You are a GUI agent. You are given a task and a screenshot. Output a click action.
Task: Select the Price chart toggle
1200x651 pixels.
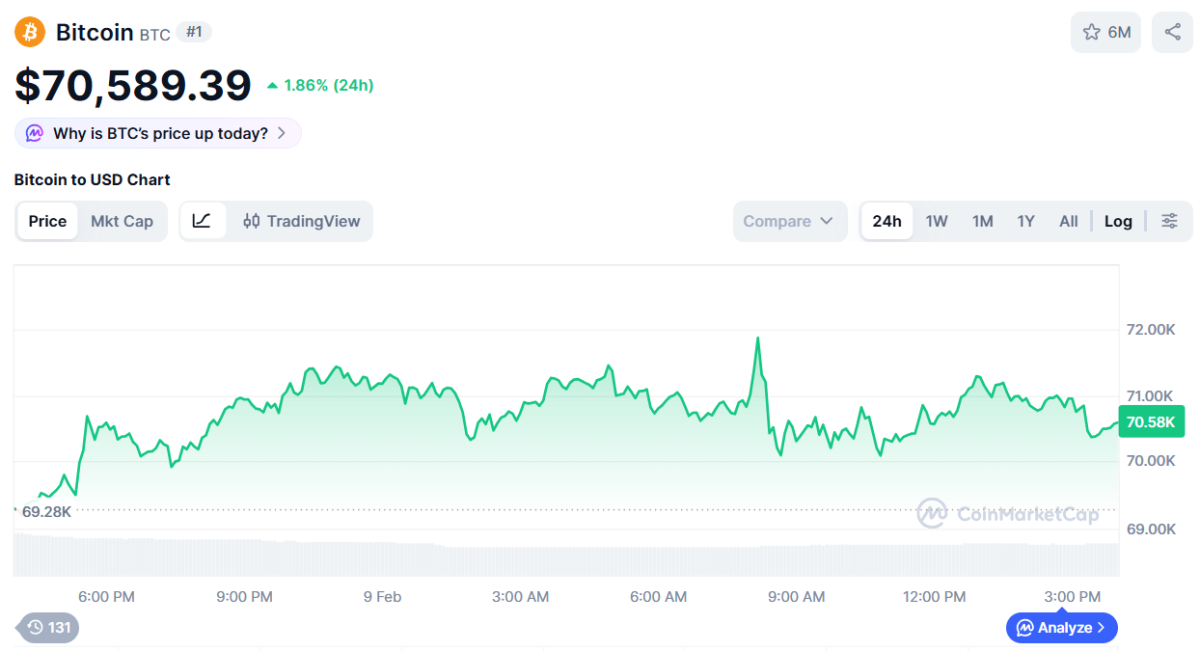(47, 221)
